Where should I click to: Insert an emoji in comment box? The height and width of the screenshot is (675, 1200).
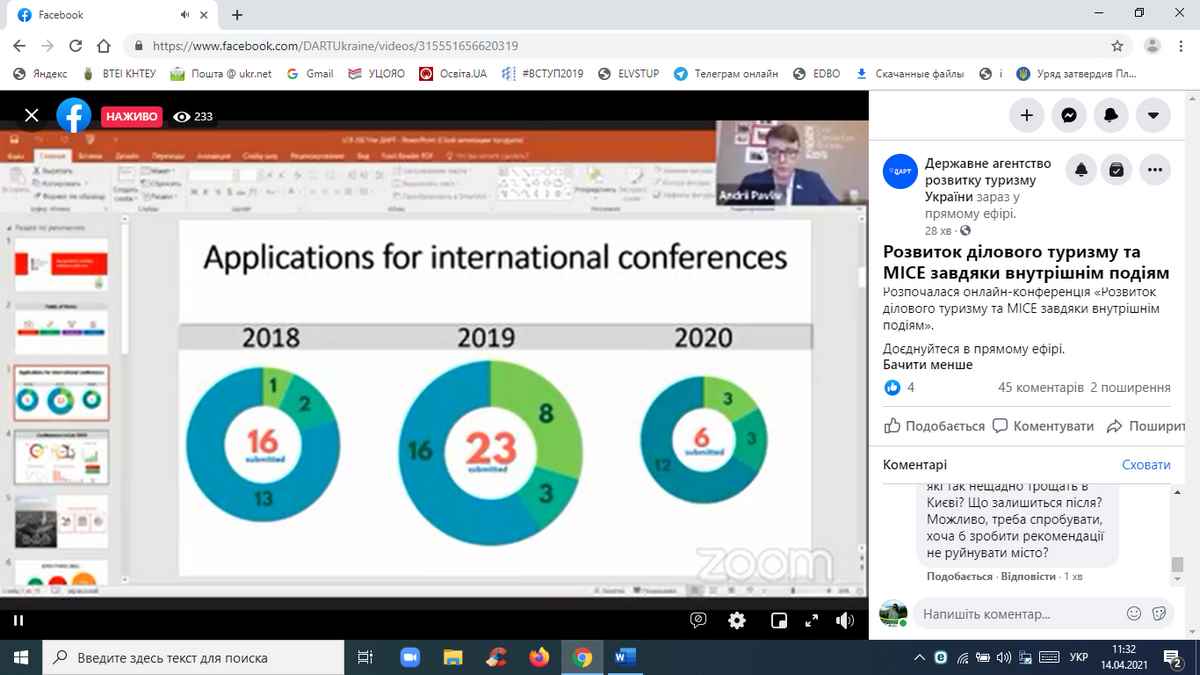(1134, 613)
